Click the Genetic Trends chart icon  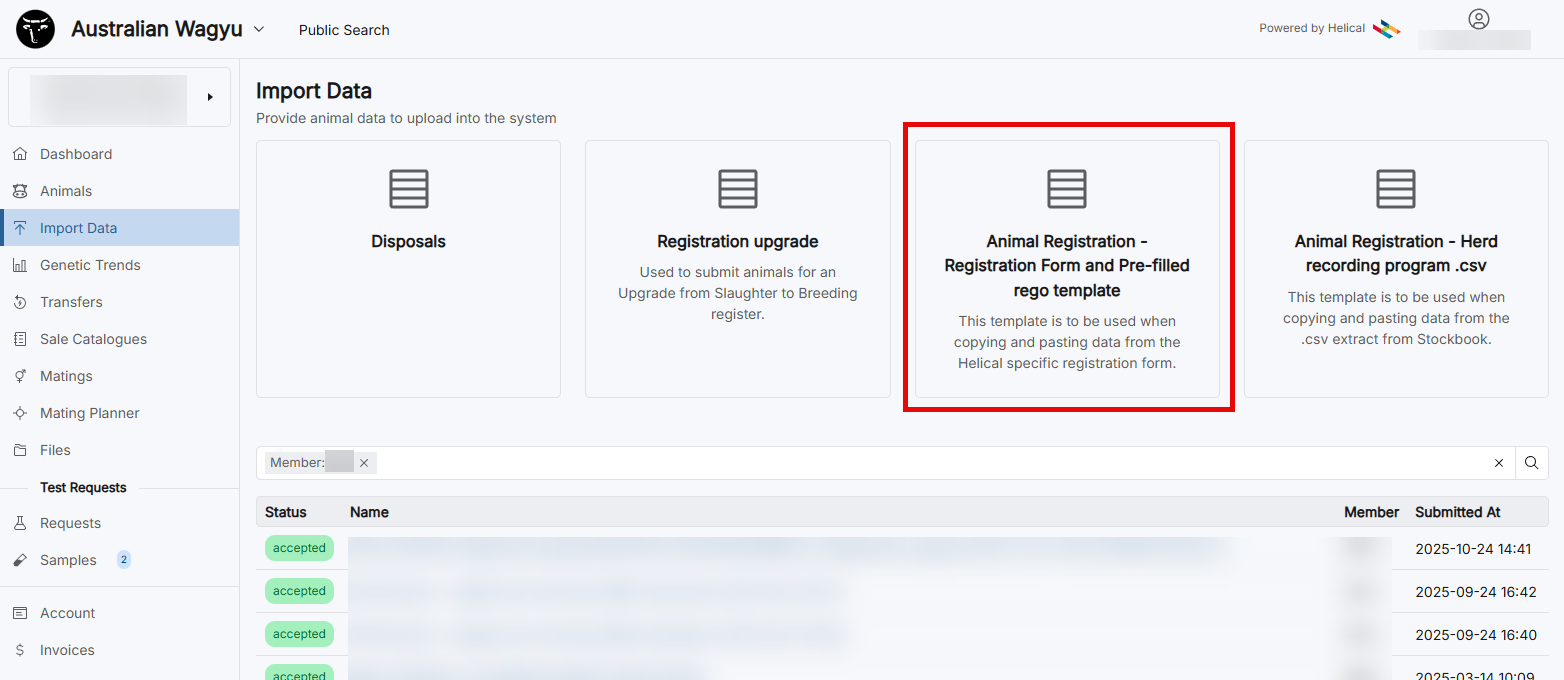[20, 265]
